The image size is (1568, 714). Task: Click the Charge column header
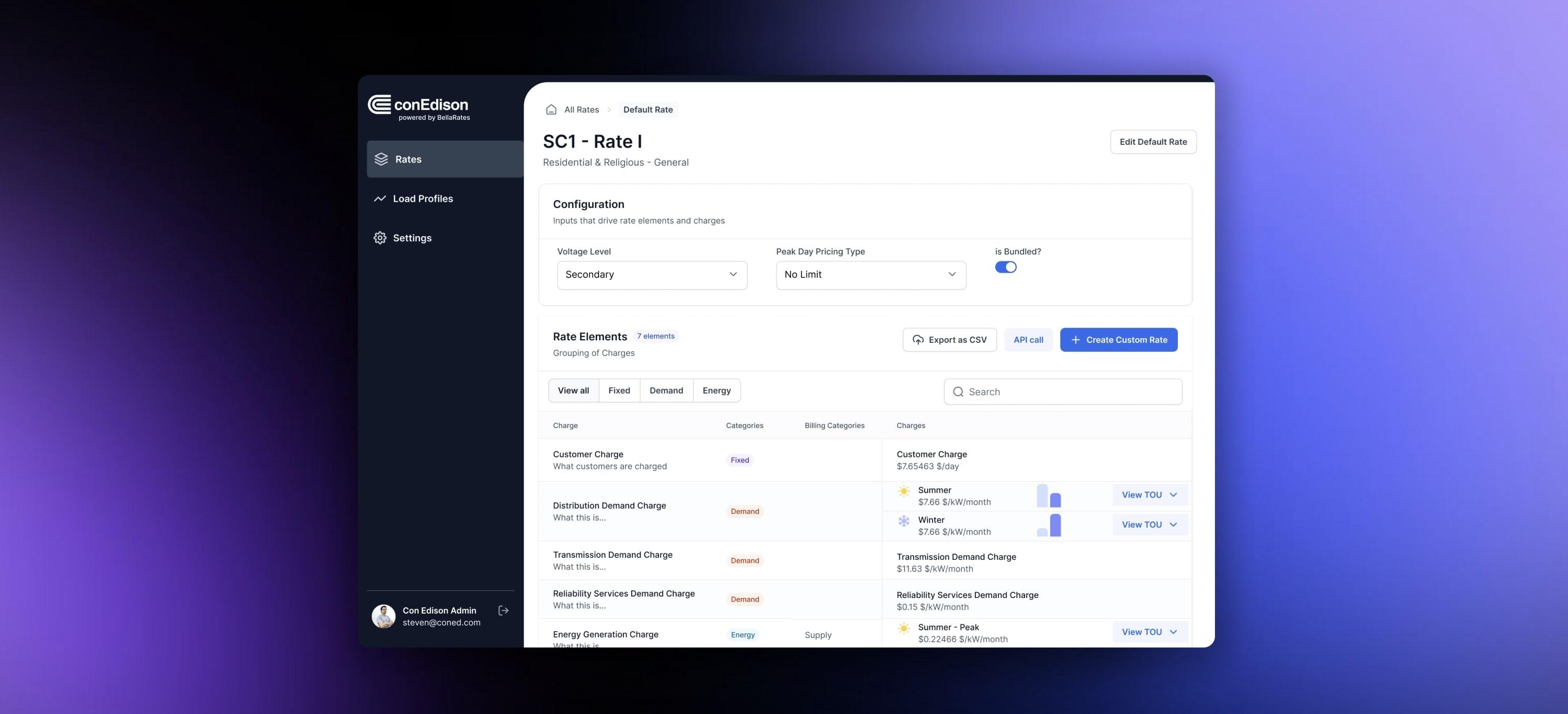coord(565,425)
